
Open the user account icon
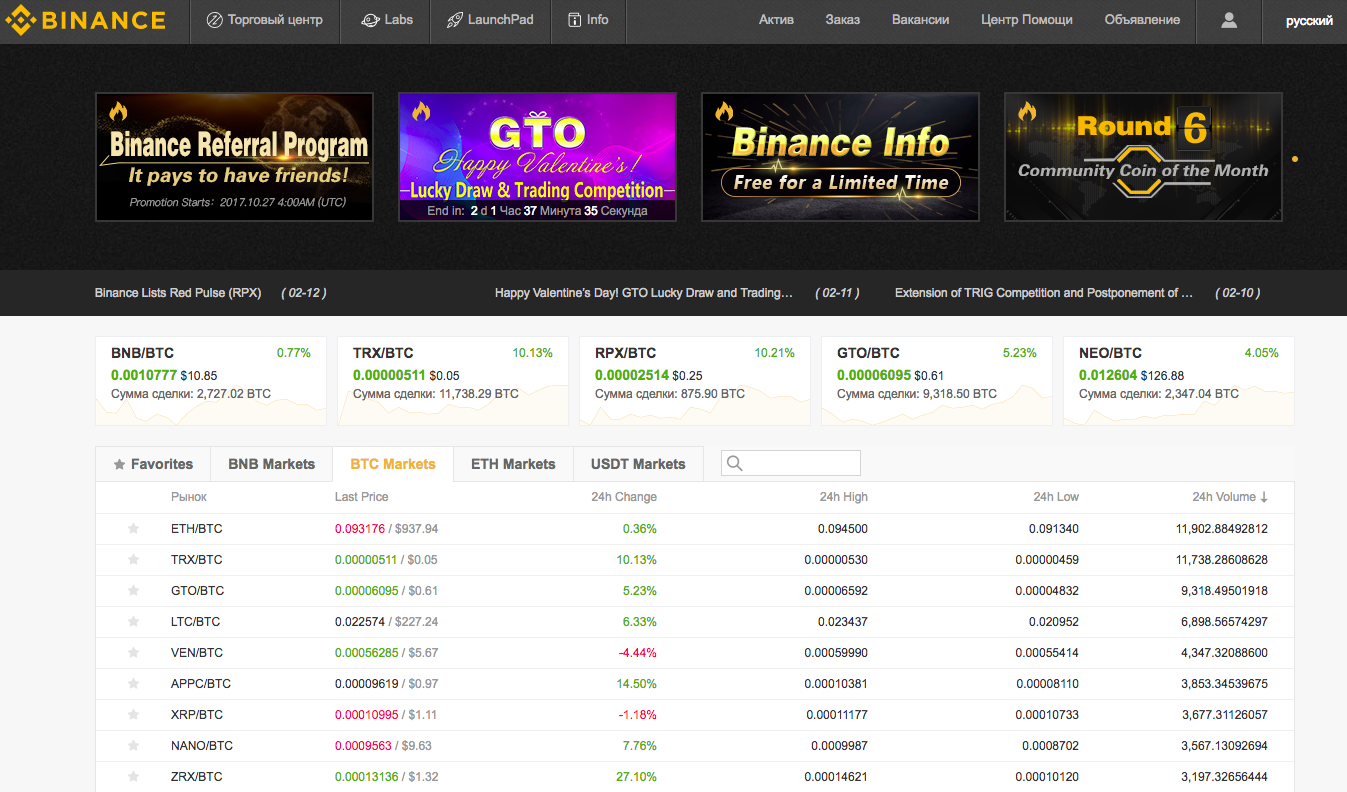1229,20
